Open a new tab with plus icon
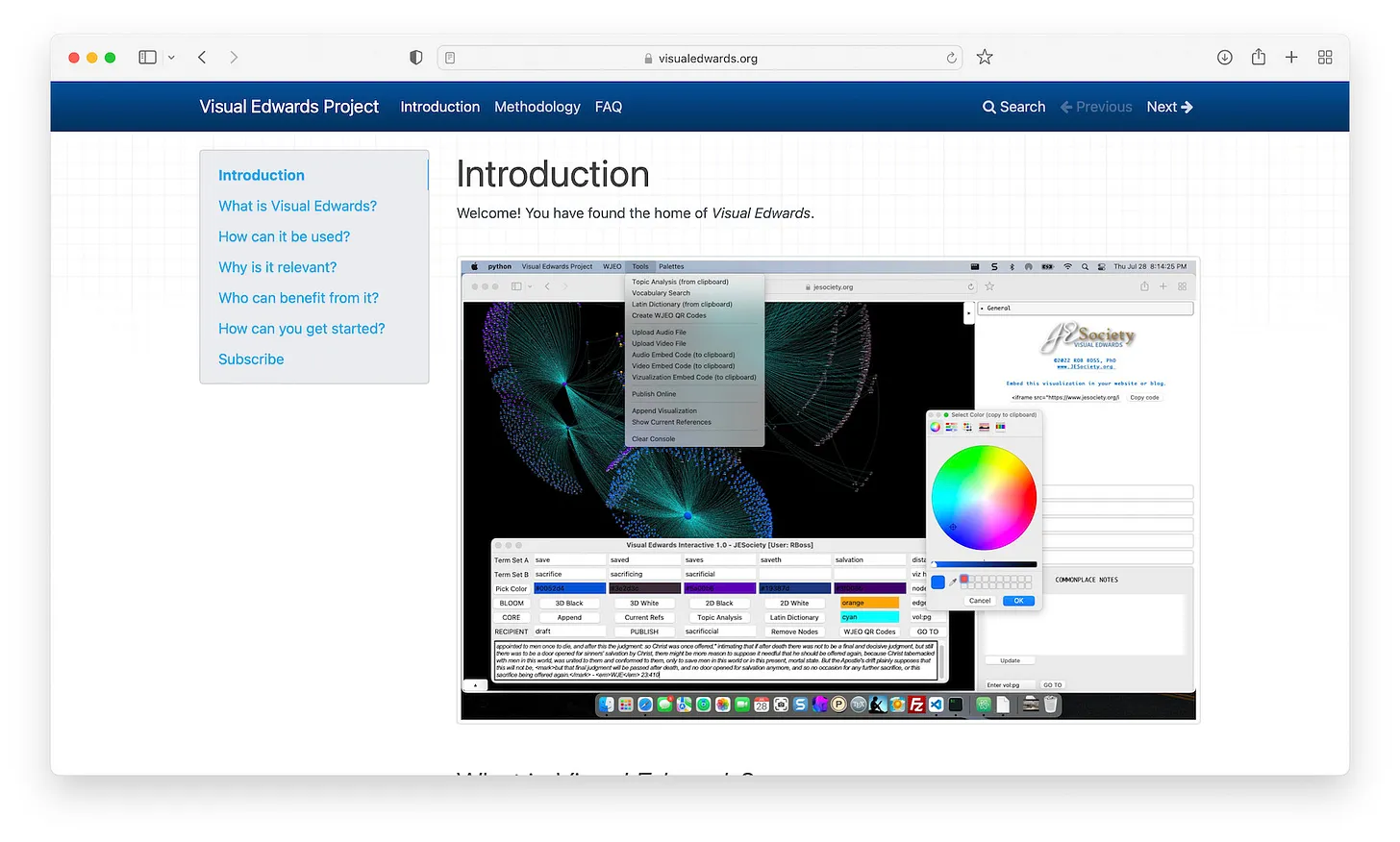 (x=1291, y=58)
